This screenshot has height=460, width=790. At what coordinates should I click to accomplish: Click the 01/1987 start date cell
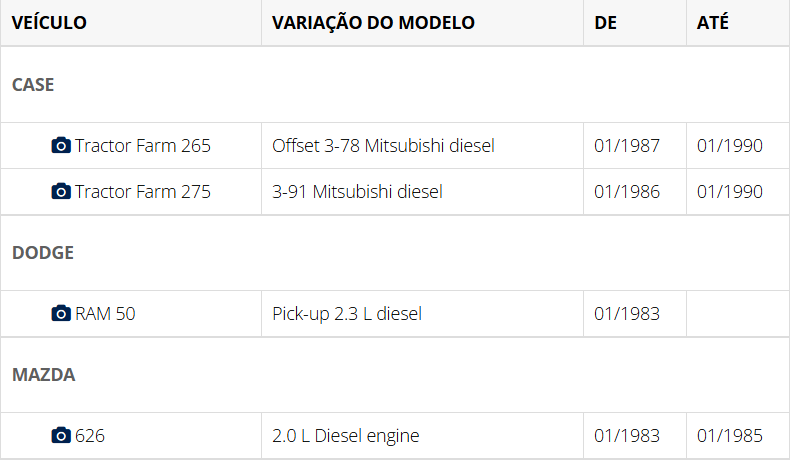[627, 146]
